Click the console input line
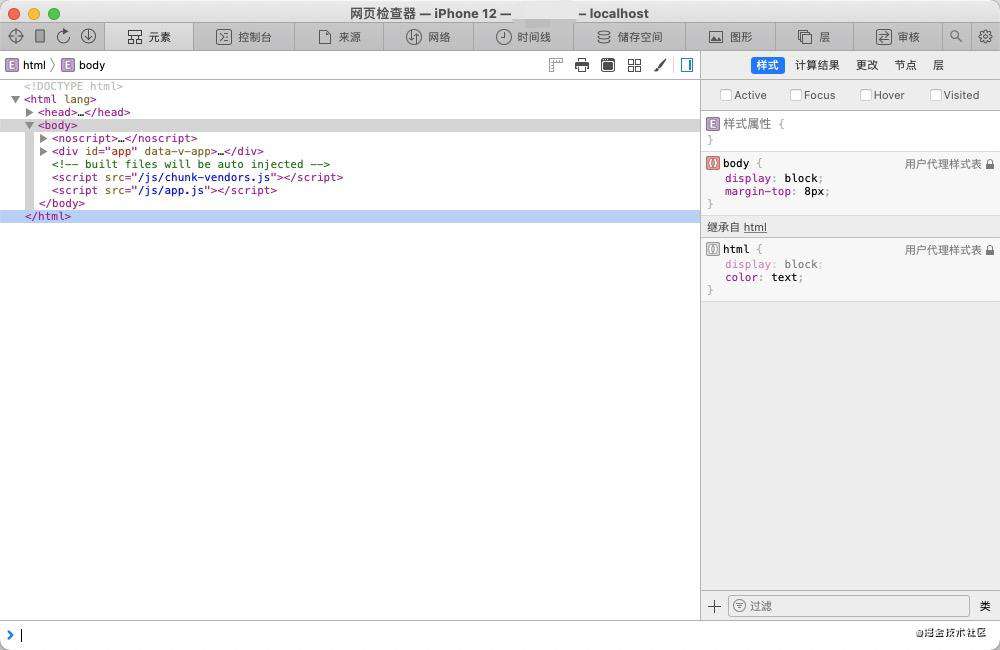 click(500, 635)
